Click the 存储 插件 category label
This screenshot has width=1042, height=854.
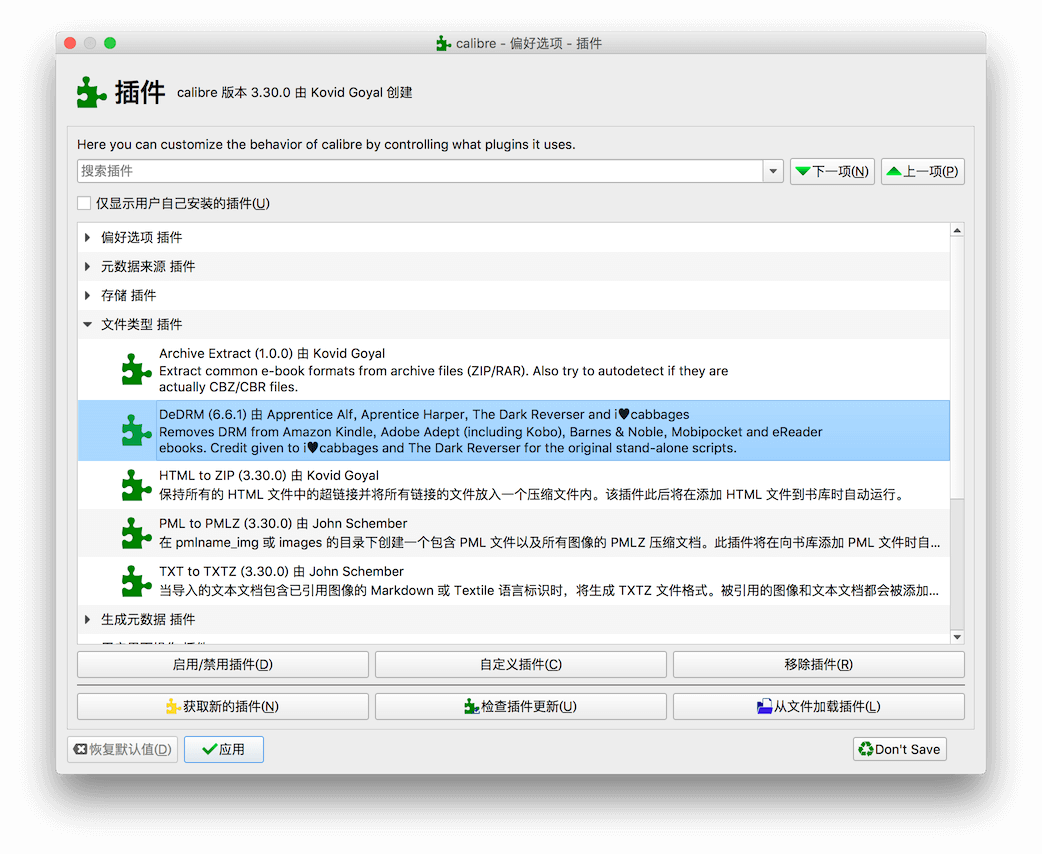coord(129,295)
